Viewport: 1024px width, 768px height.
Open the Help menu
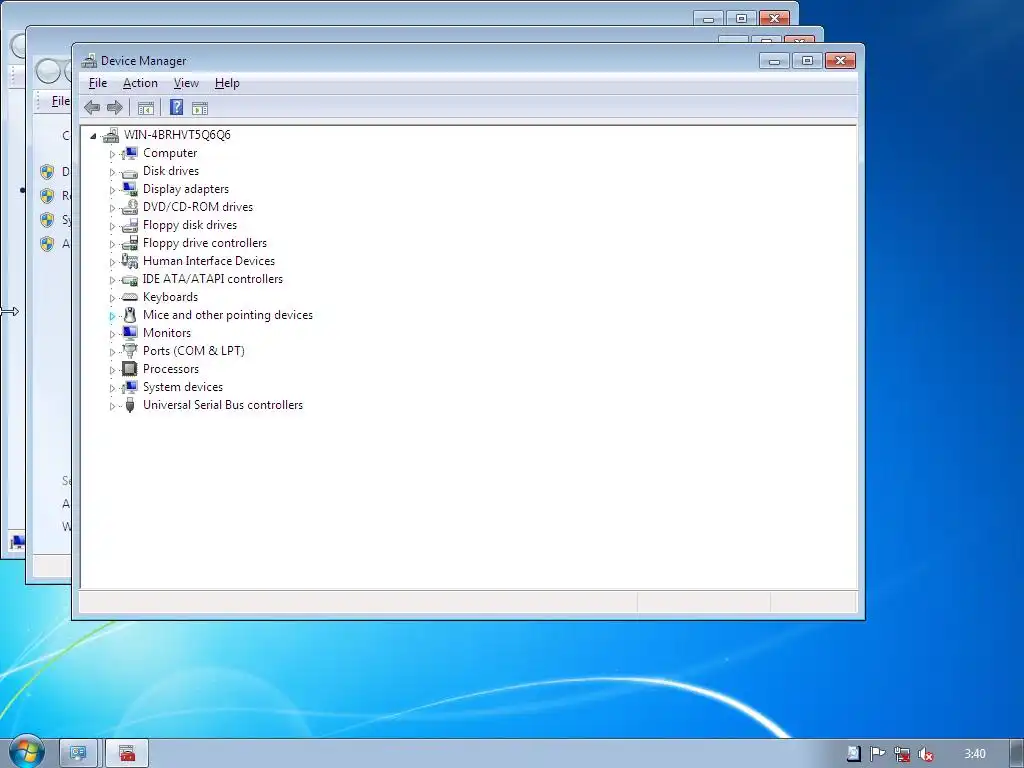tap(227, 83)
